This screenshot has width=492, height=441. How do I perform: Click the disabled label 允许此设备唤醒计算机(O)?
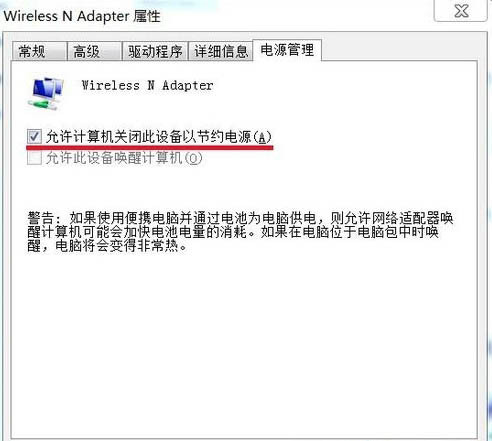point(124,158)
